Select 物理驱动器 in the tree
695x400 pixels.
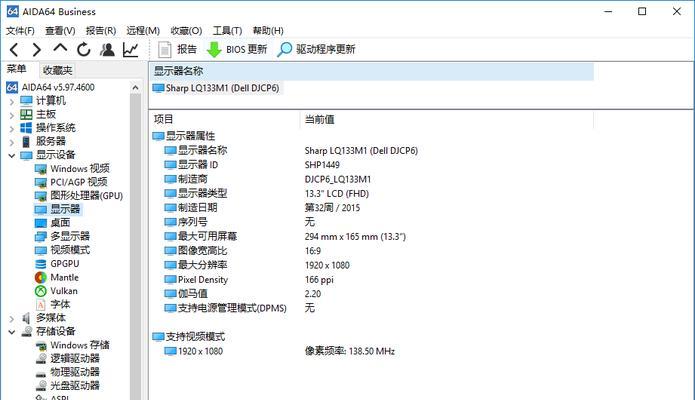point(68,372)
